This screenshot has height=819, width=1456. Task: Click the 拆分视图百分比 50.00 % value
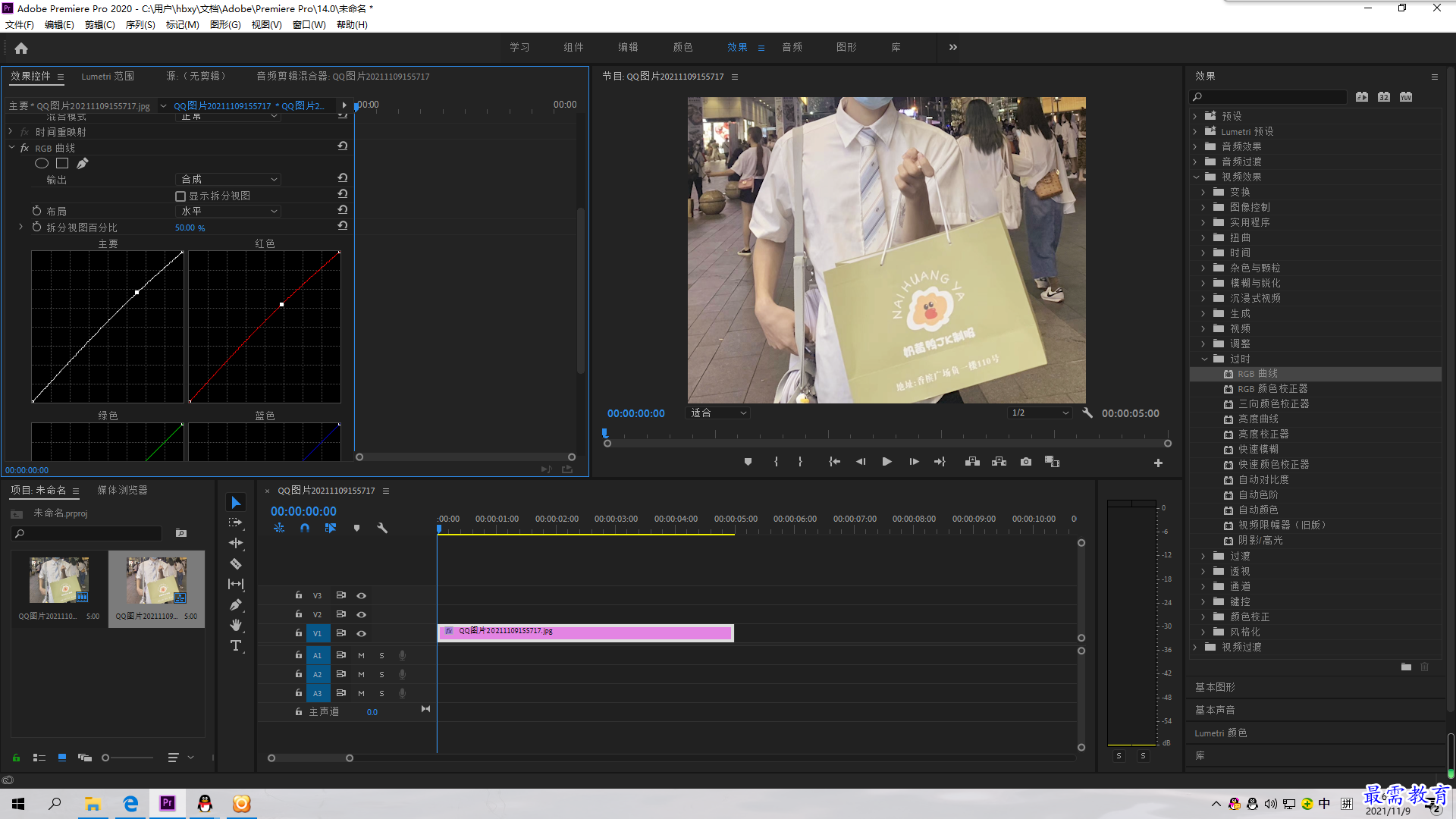190,227
